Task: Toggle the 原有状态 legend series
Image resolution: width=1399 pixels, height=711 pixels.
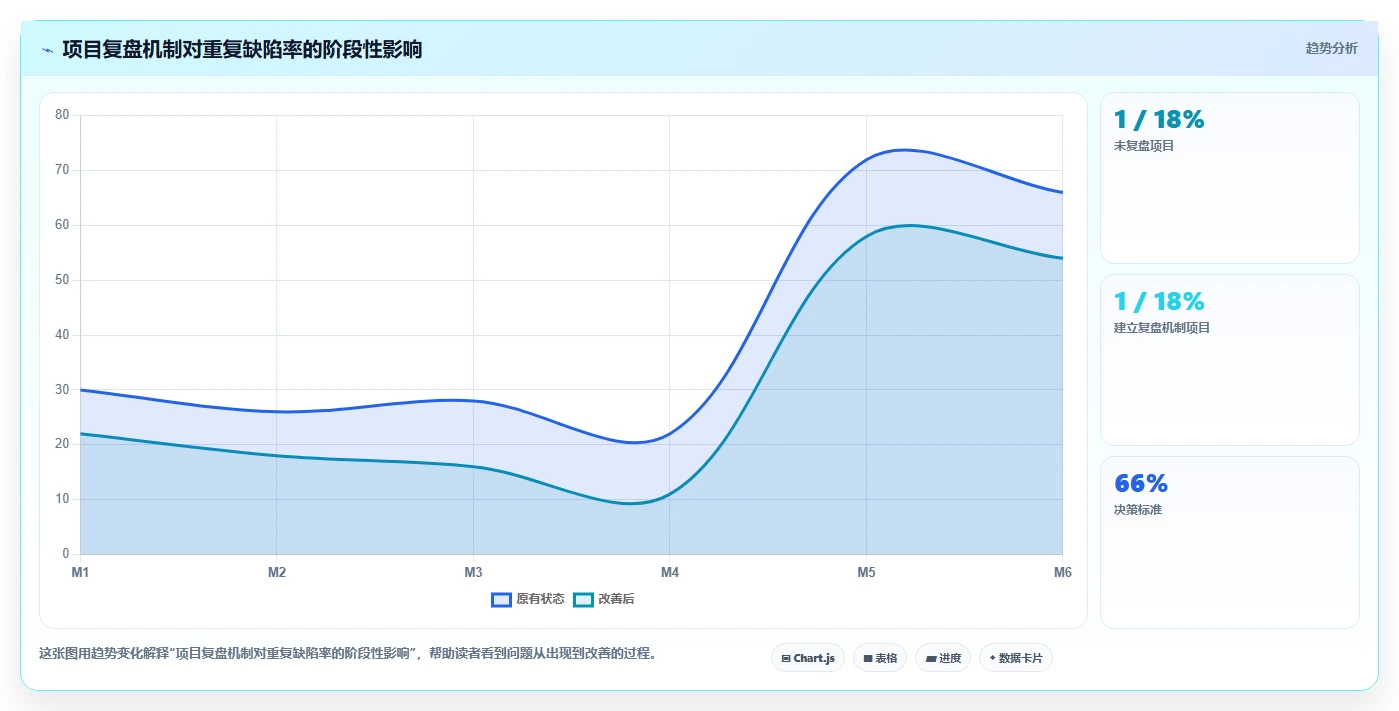Action: [528, 599]
